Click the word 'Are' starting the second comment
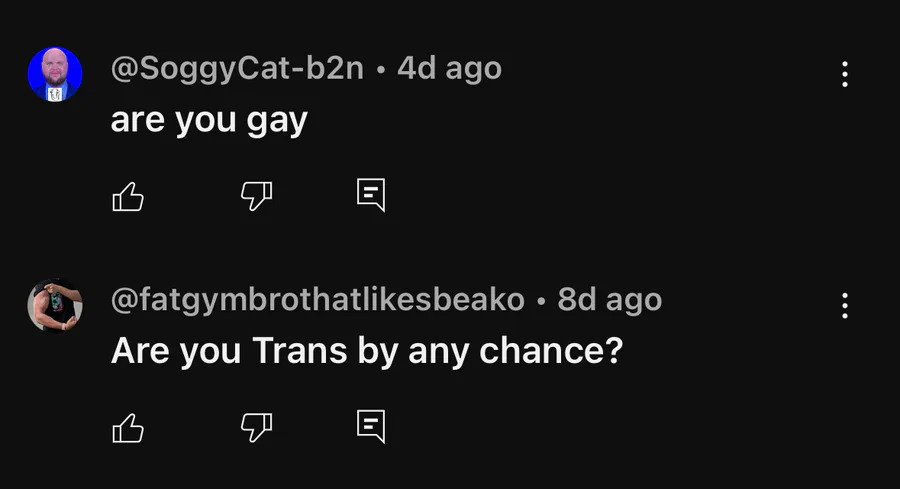Viewport: 900px width, 489px height. (140, 350)
